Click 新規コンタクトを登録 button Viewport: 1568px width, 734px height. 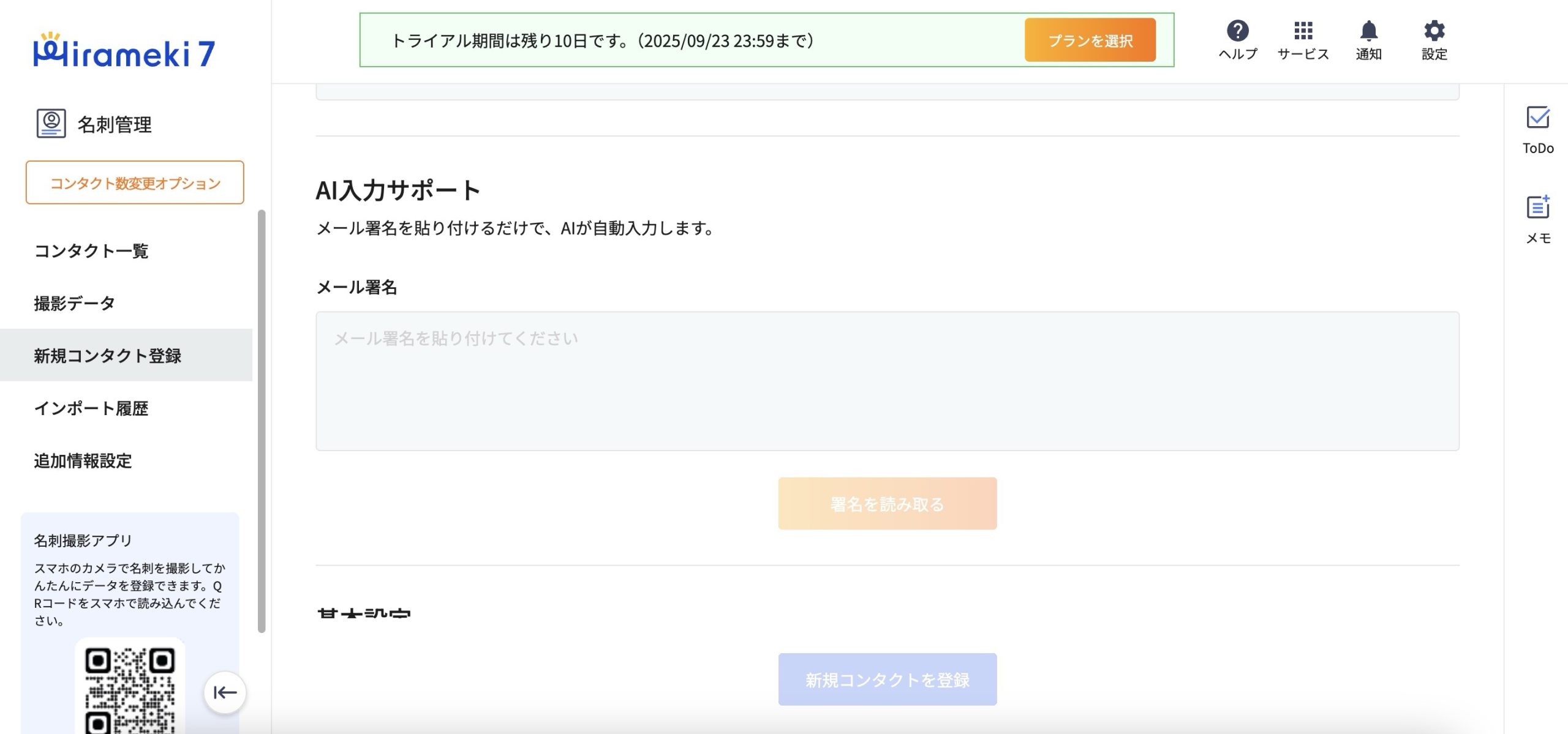point(887,680)
